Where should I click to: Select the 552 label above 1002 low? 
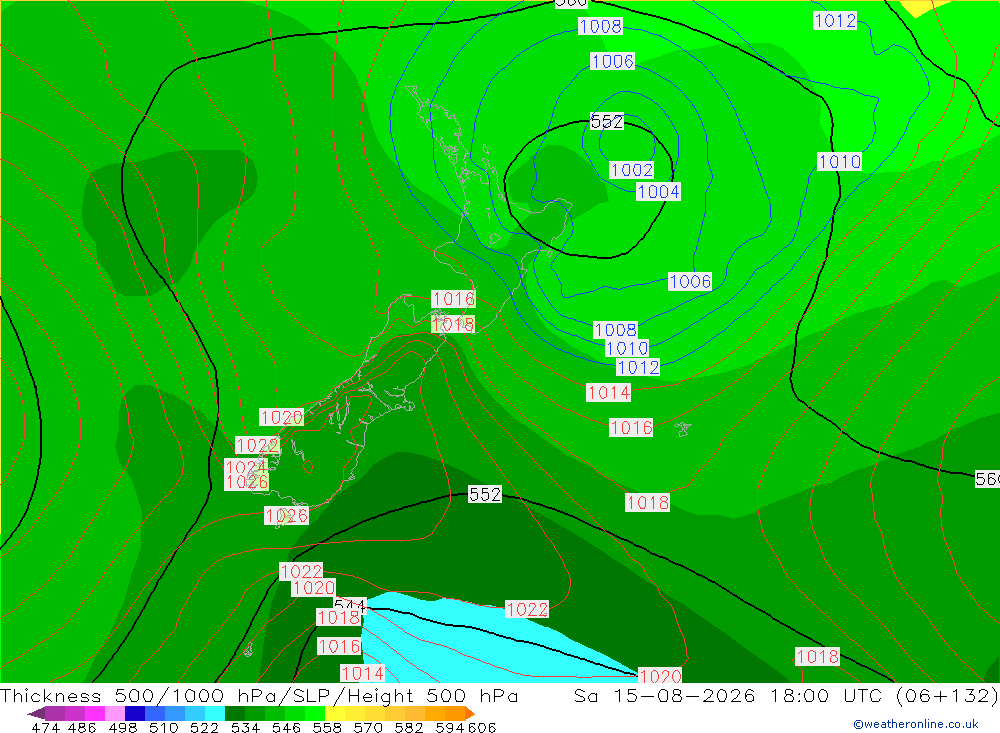click(x=607, y=121)
